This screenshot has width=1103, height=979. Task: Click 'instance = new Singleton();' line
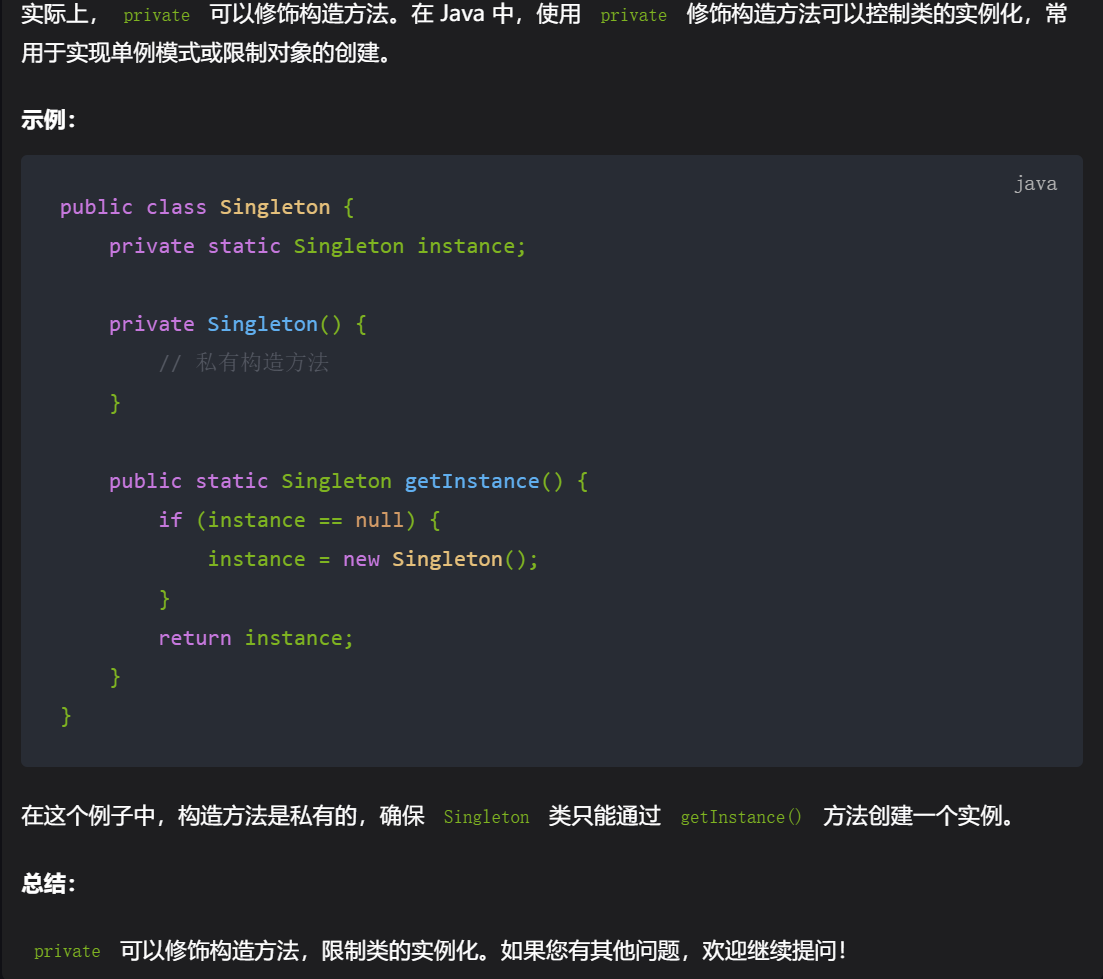pos(373,559)
